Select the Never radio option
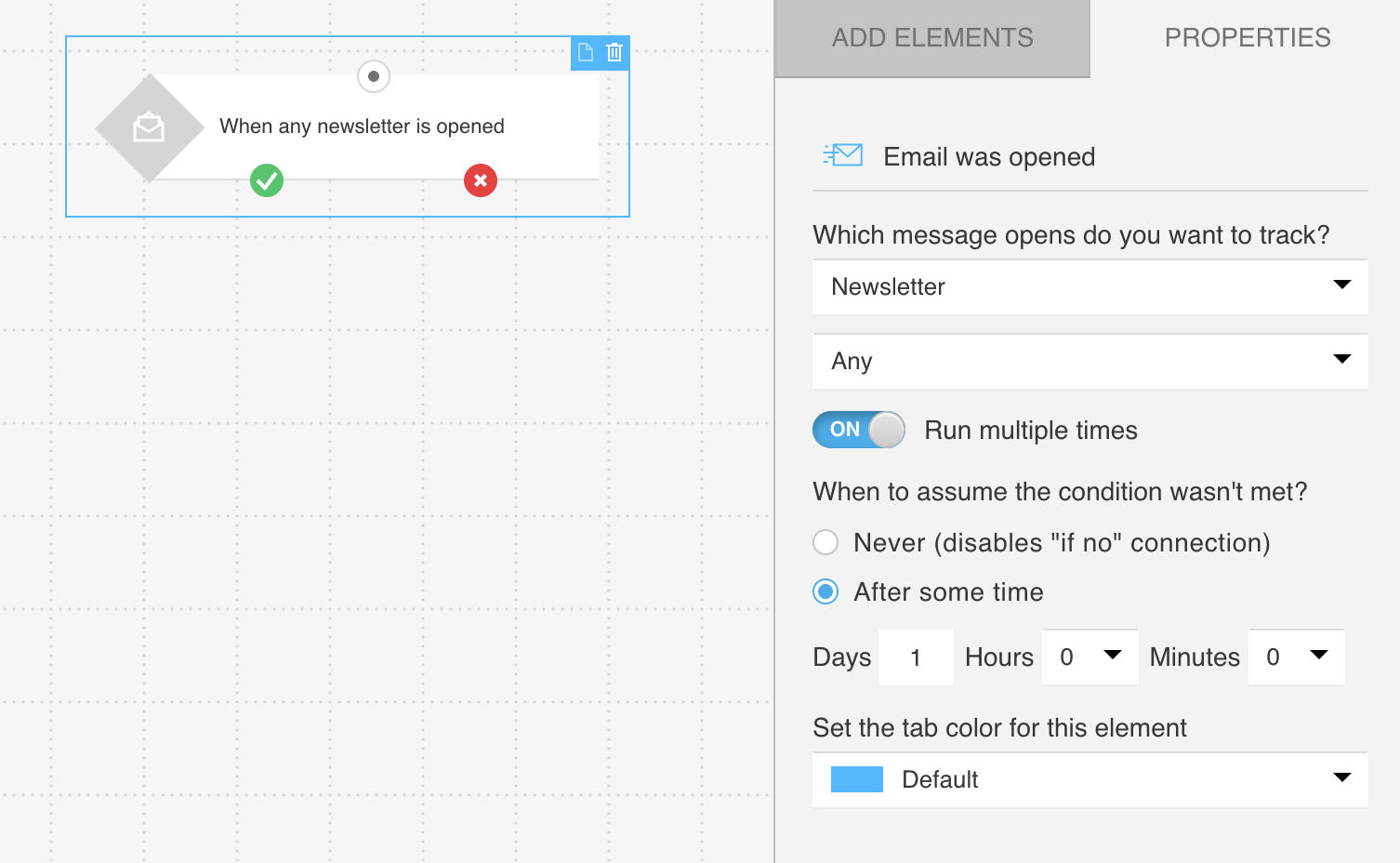1400x863 pixels. (x=825, y=542)
